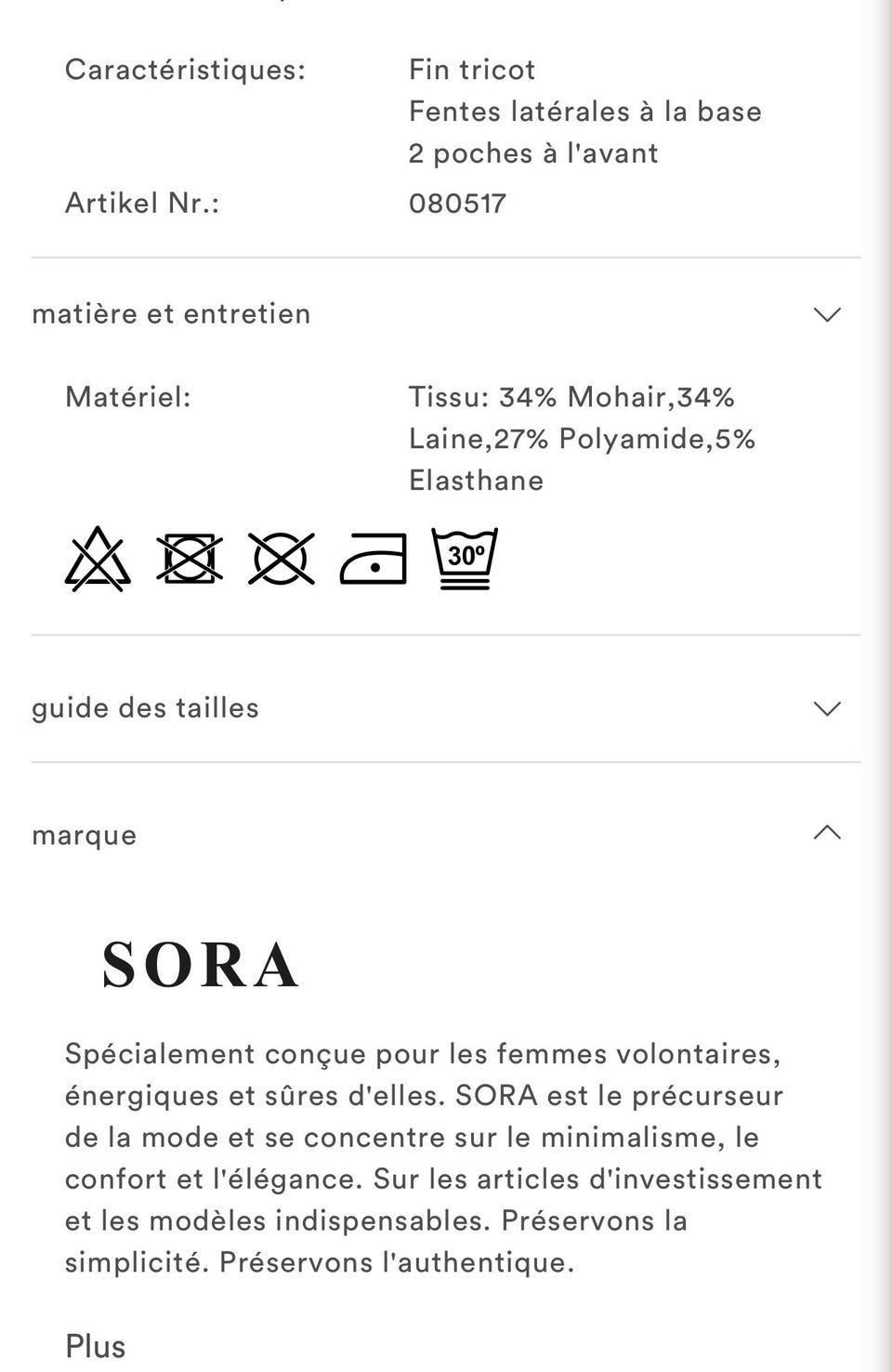Click the SORA brand logo
This screenshot has width=892, height=1372.
[x=200, y=965]
